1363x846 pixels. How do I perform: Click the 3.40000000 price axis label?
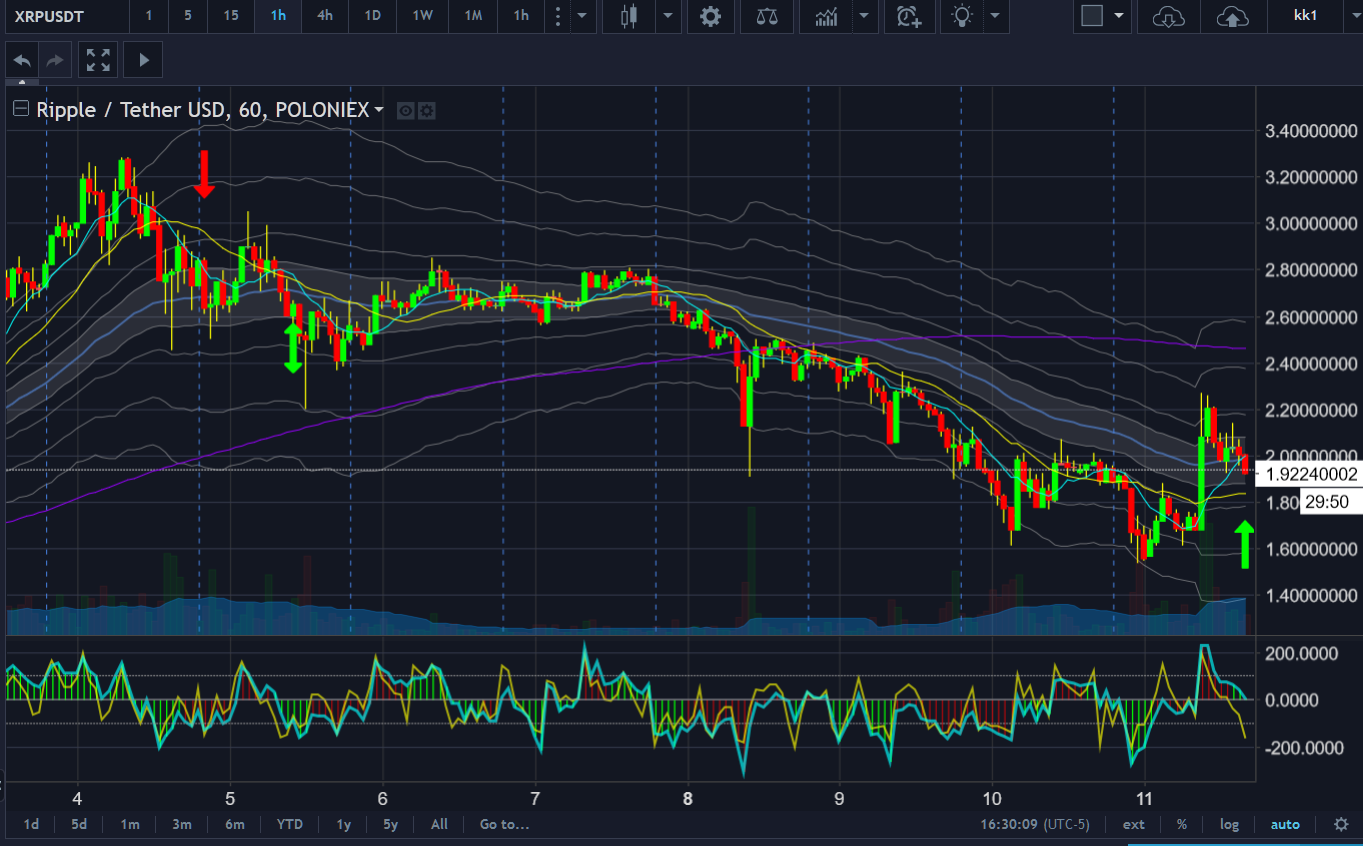[x=1310, y=131]
